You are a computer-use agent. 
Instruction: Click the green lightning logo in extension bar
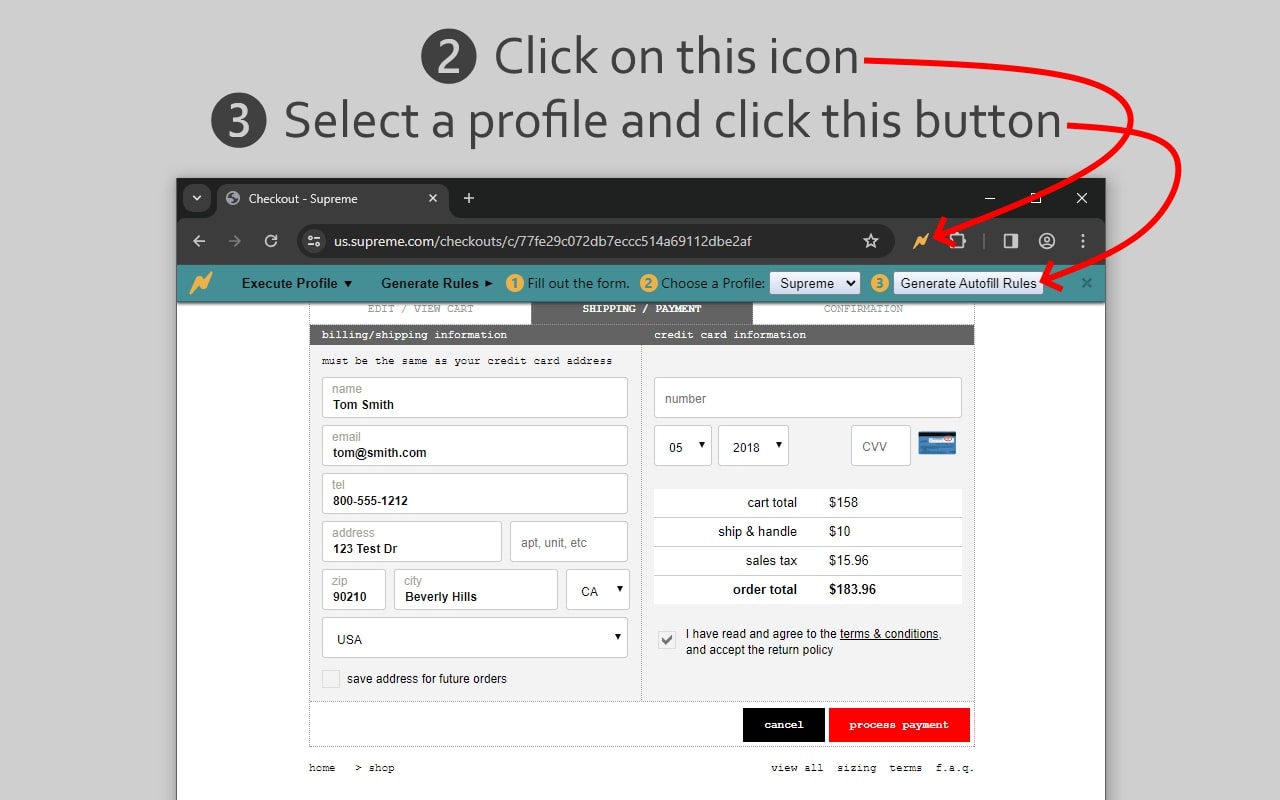tap(202, 283)
